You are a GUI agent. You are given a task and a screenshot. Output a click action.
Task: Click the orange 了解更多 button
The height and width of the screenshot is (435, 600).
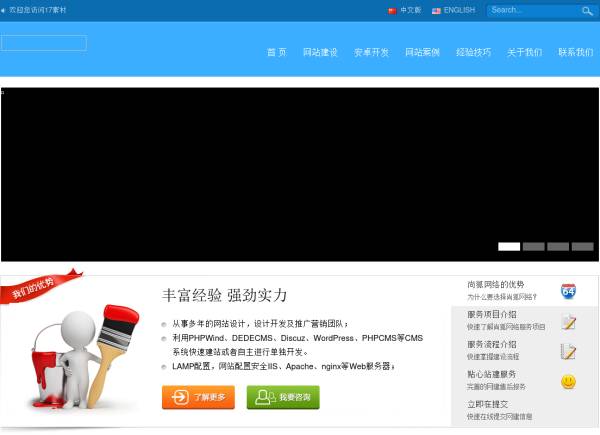click(x=198, y=397)
